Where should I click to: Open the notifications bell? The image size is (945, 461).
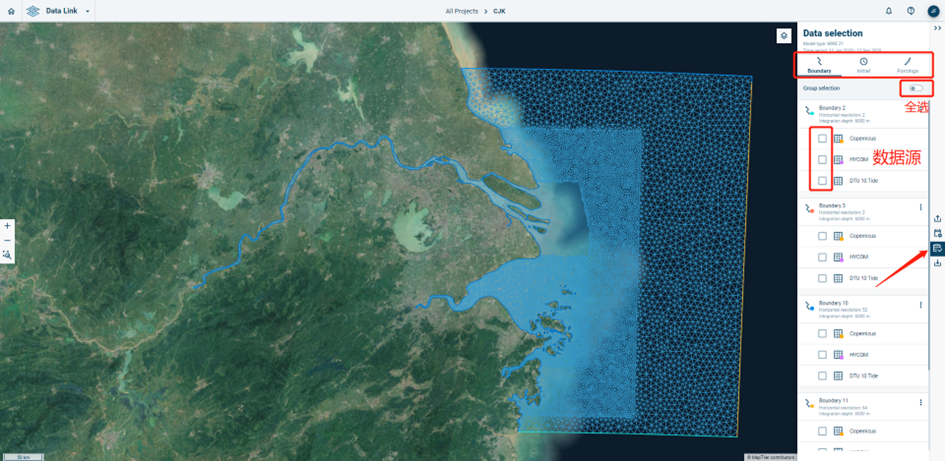click(x=889, y=11)
